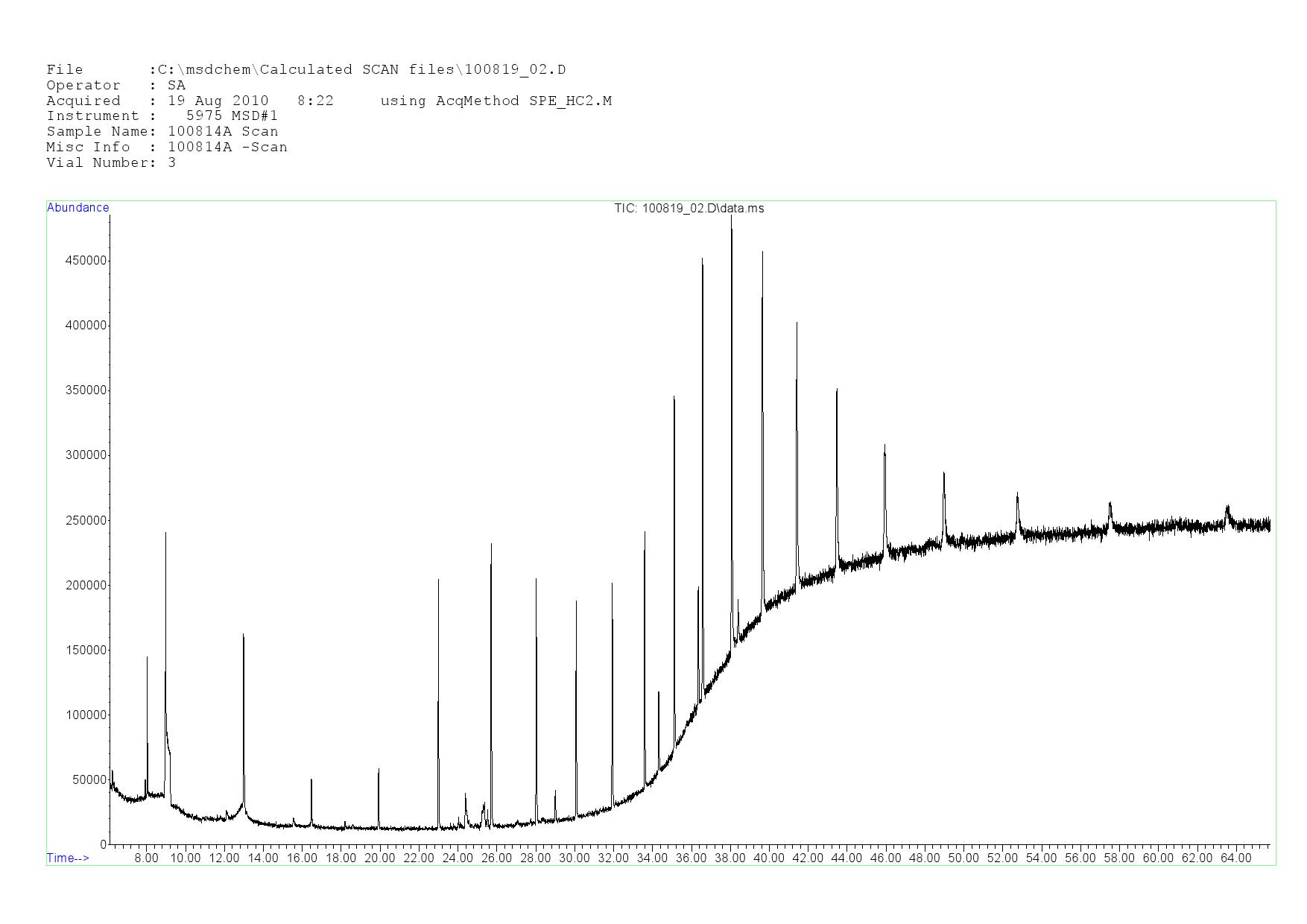
Task: Click the peak apex near 13 minutes
Action: click(244, 635)
